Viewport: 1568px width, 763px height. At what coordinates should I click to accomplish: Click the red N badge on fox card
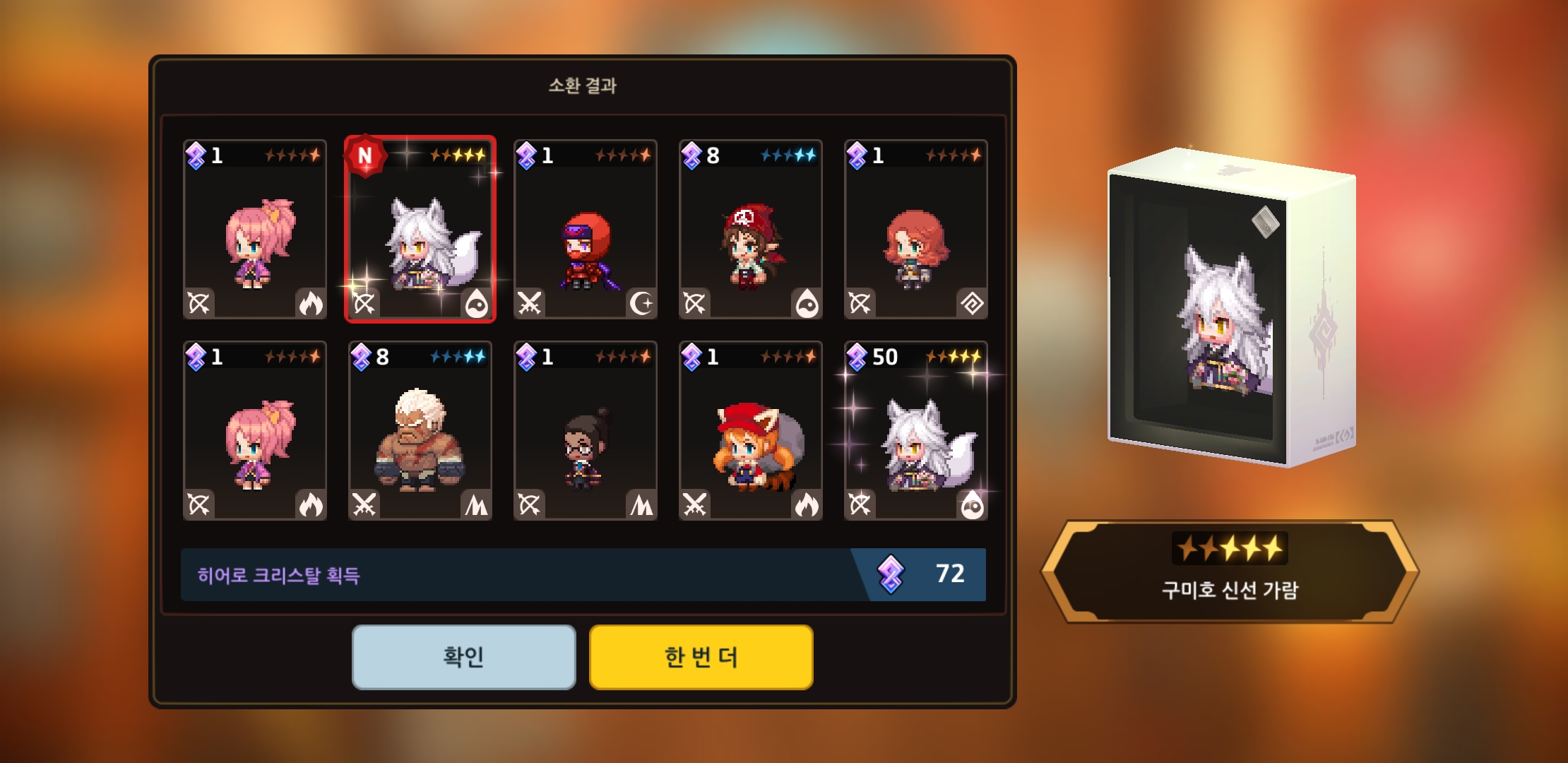tap(364, 155)
